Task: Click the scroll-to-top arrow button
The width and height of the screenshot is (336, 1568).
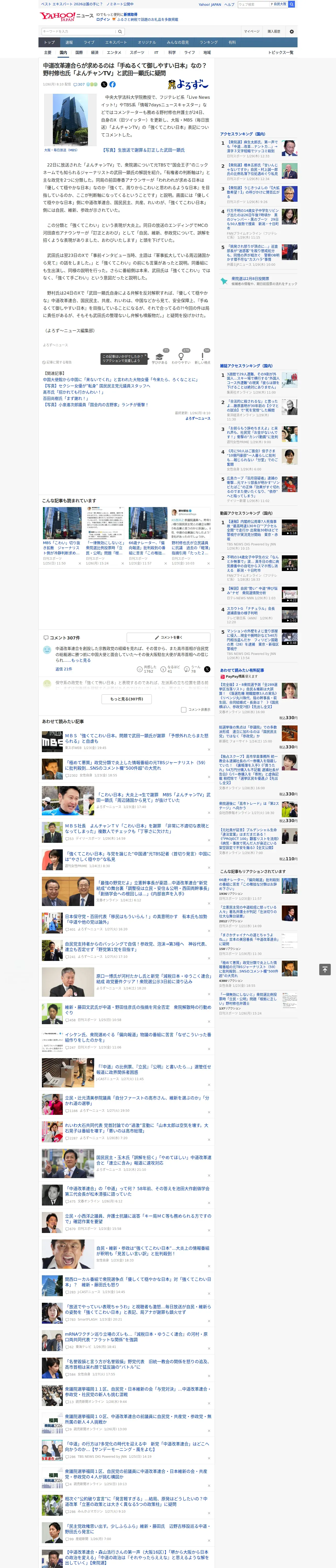Action: (324, 969)
